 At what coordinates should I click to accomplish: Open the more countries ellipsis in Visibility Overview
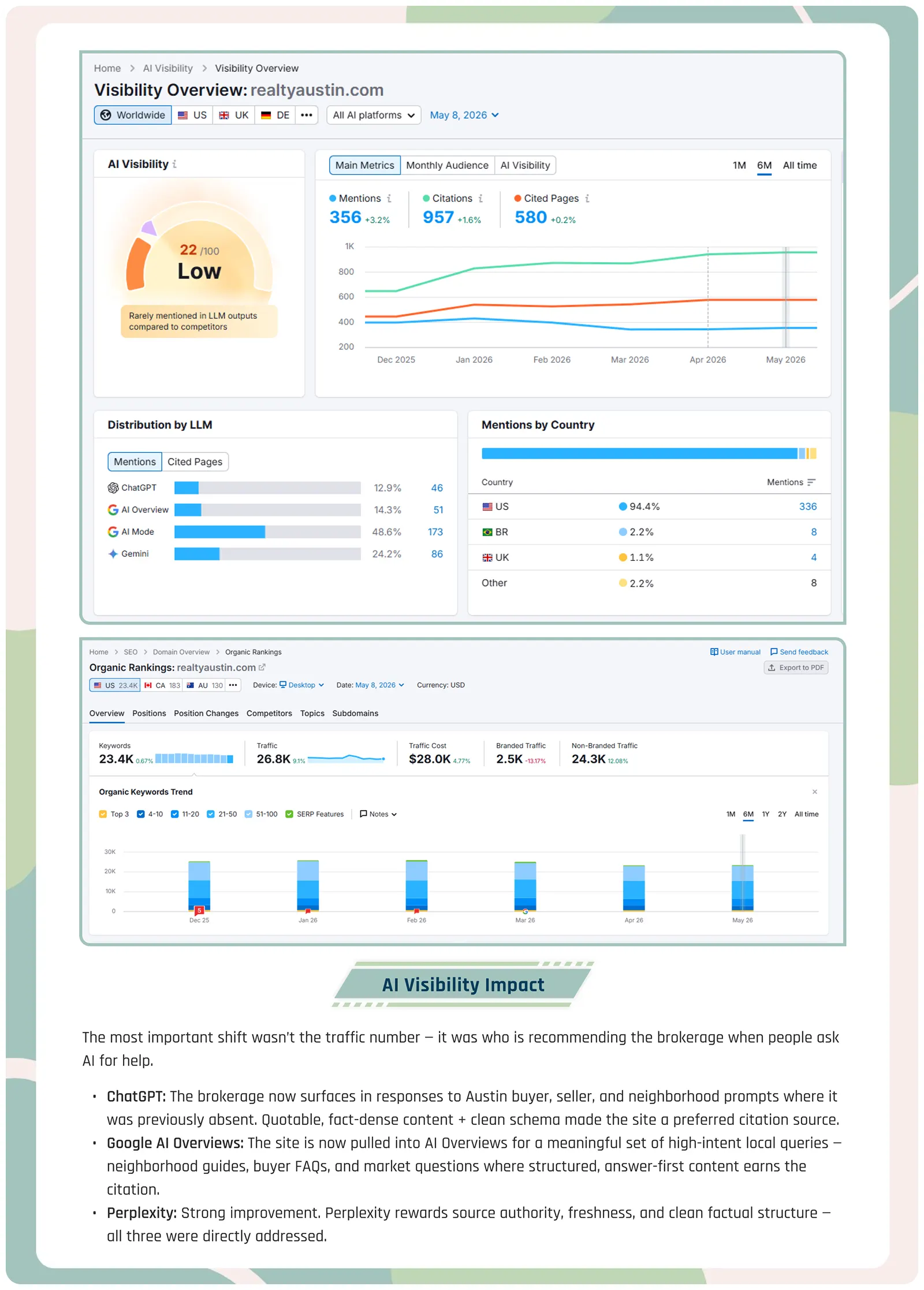[x=307, y=115]
